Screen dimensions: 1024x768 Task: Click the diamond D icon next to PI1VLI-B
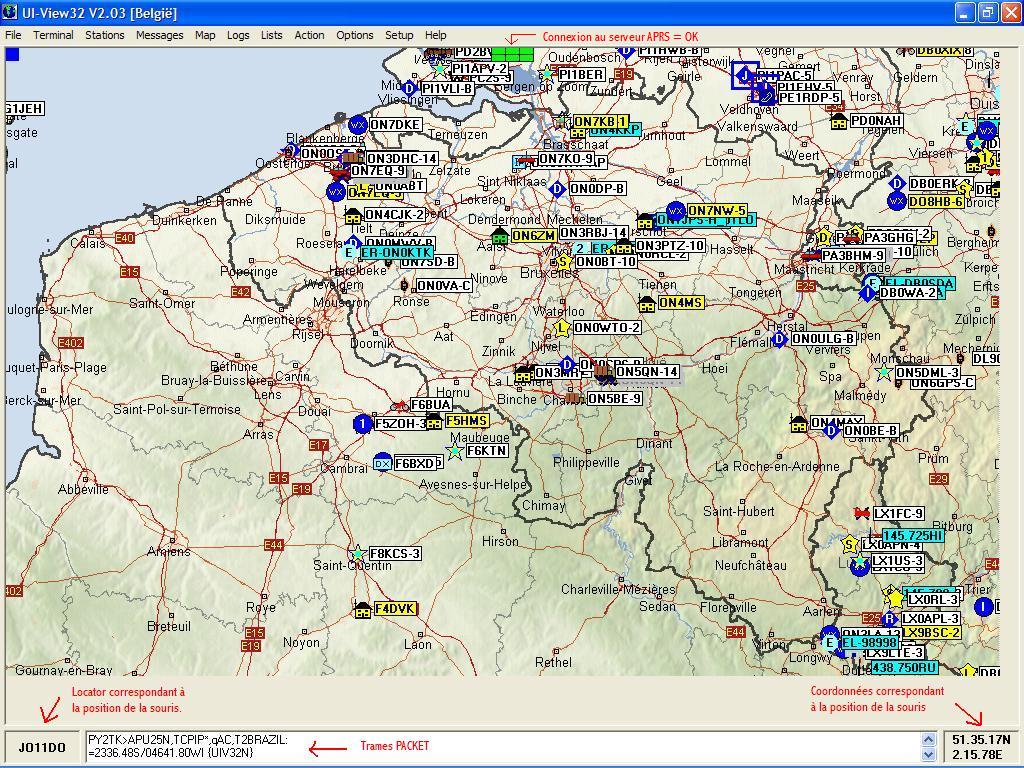point(409,88)
